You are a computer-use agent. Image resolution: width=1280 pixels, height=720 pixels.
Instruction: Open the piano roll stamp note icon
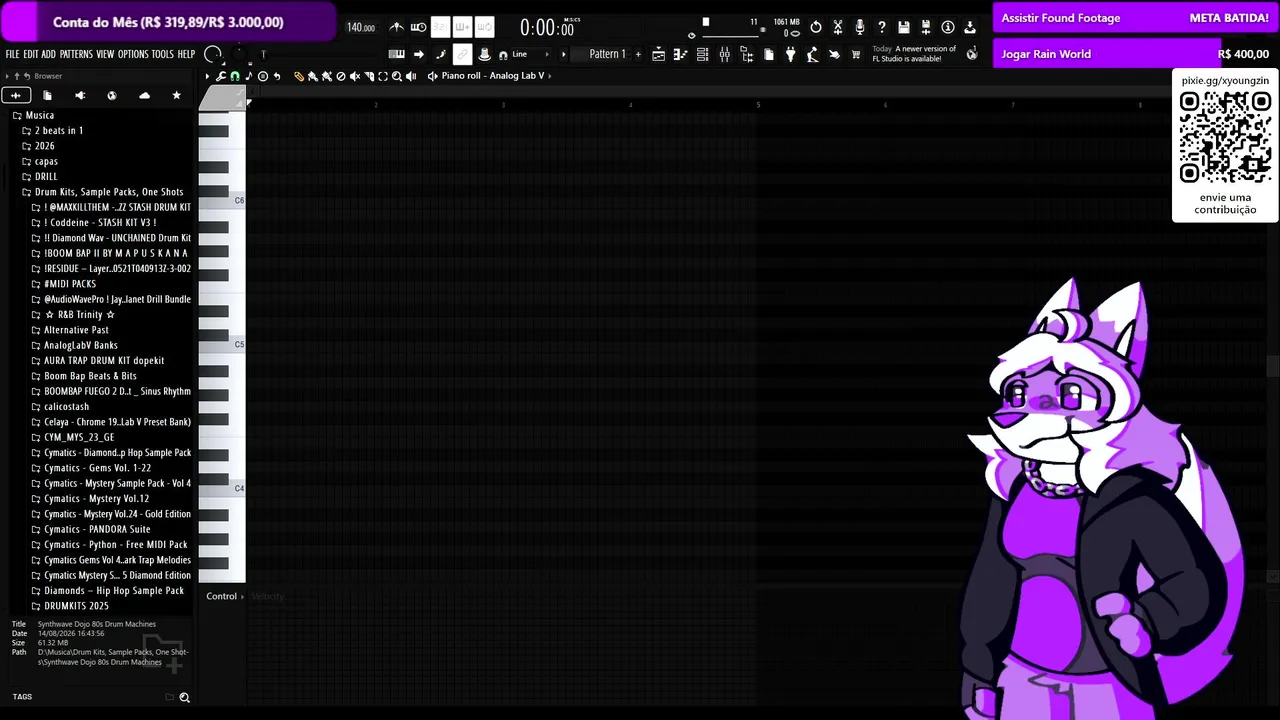click(249, 76)
